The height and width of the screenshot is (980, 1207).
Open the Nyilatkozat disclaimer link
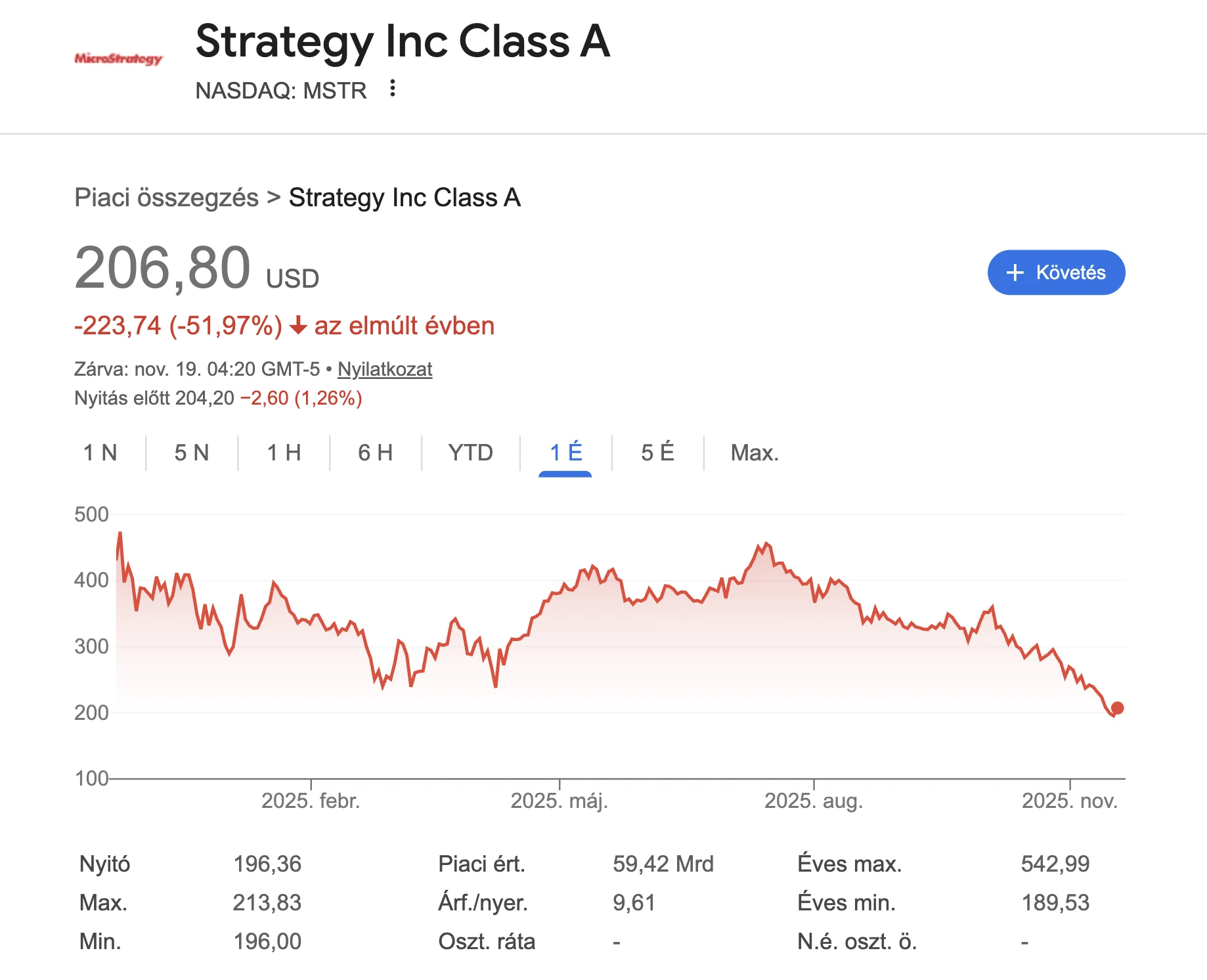click(x=385, y=369)
